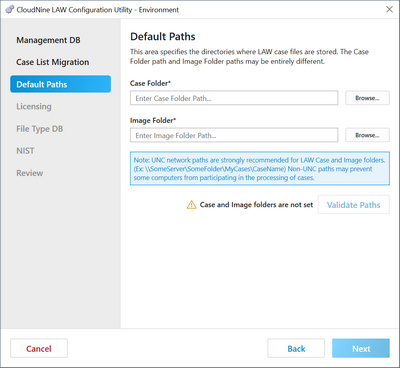Close the Configuration Utility window

pos(389,9)
